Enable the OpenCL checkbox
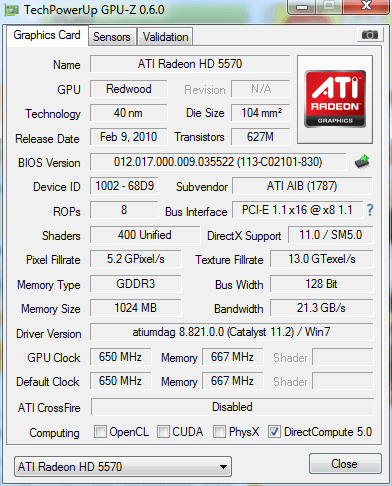The image size is (392, 486). (100, 431)
